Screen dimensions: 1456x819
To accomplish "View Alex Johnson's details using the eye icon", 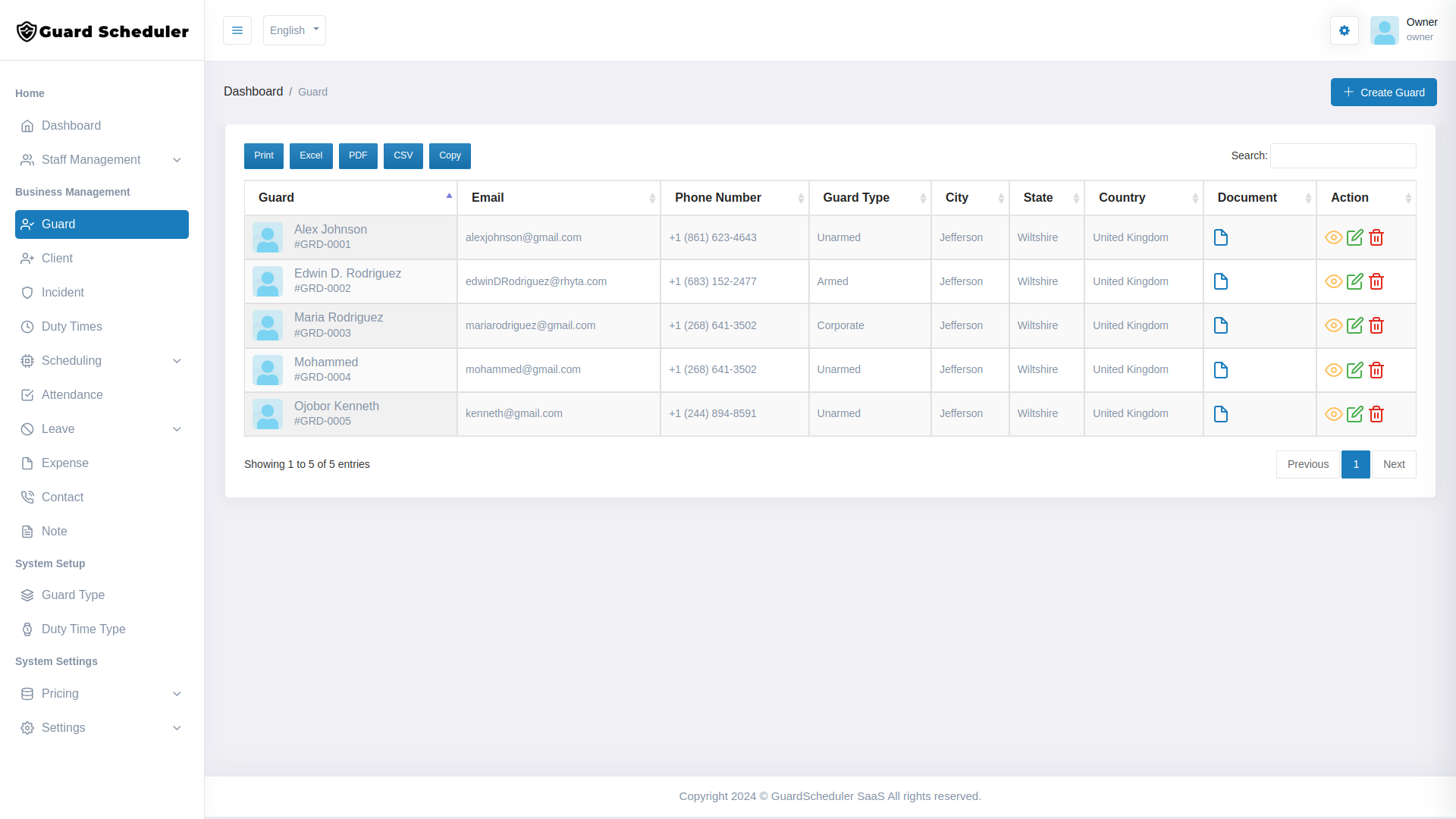I will (1334, 237).
